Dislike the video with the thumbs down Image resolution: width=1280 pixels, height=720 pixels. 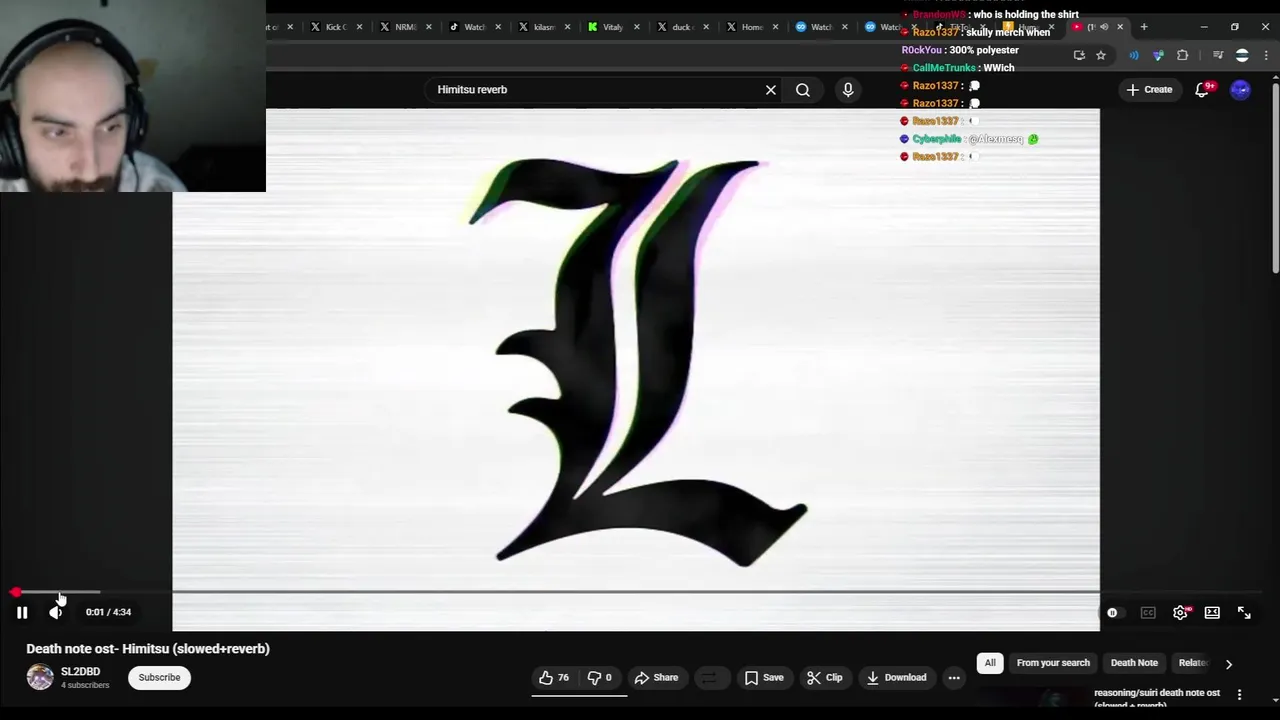click(x=600, y=678)
